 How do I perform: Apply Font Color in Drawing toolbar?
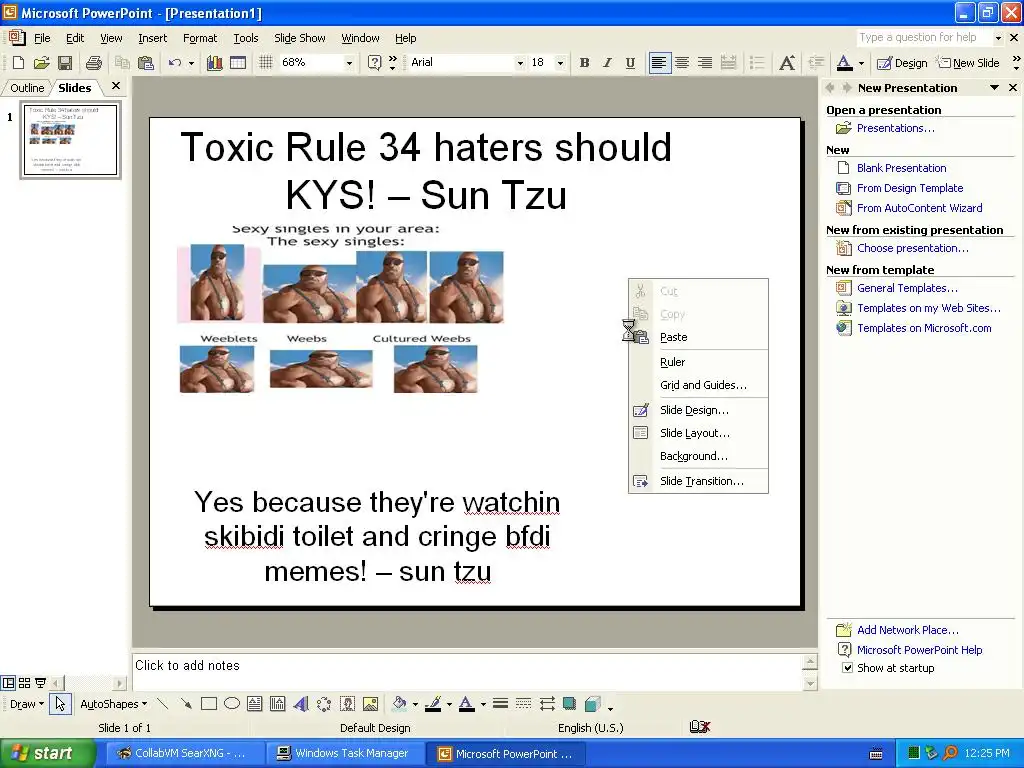[x=466, y=703]
